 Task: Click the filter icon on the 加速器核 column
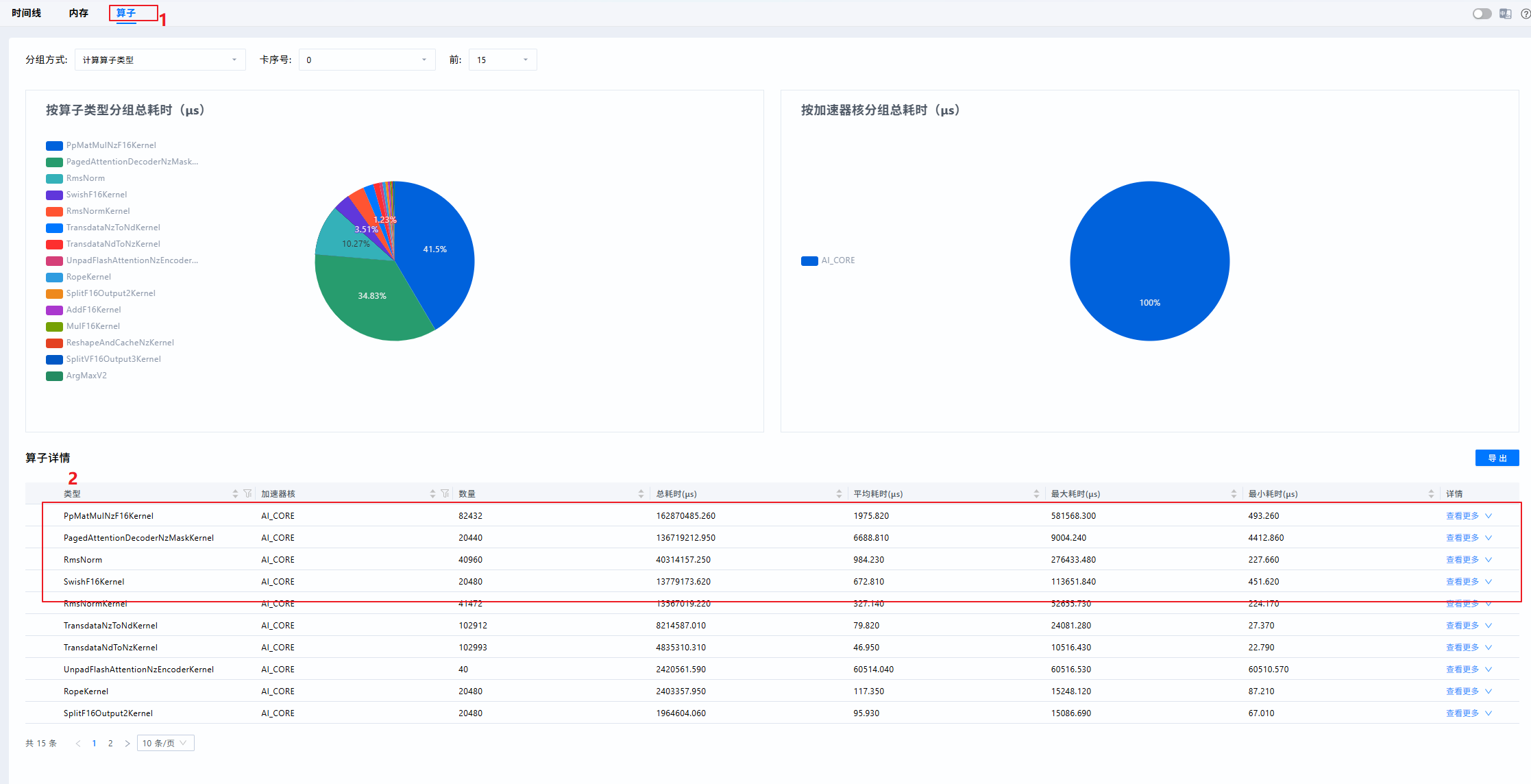445,493
